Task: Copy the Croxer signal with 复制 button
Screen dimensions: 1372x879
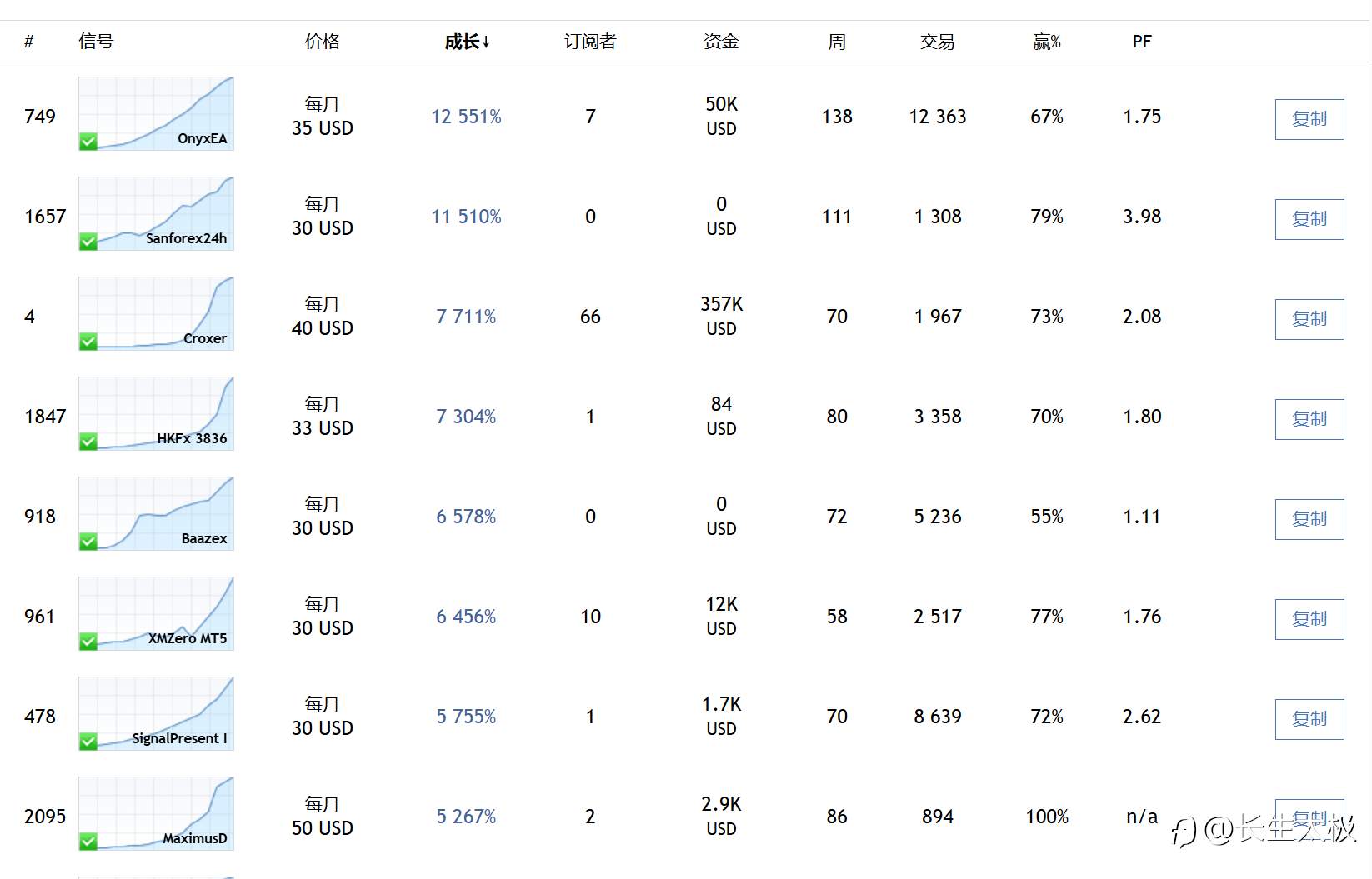Action: 1309,319
